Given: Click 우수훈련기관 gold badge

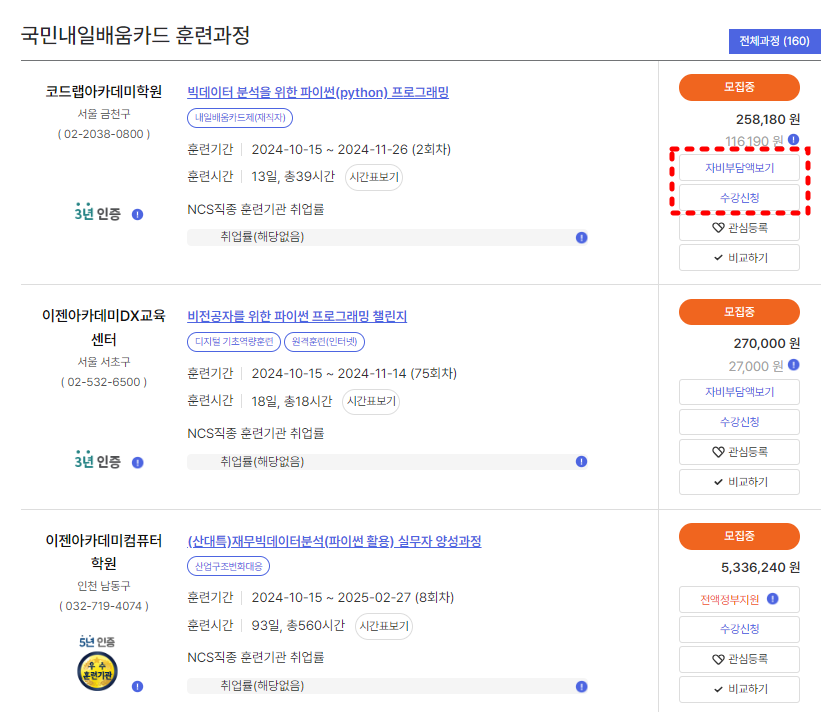Looking at the screenshot, I should [97, 672].
